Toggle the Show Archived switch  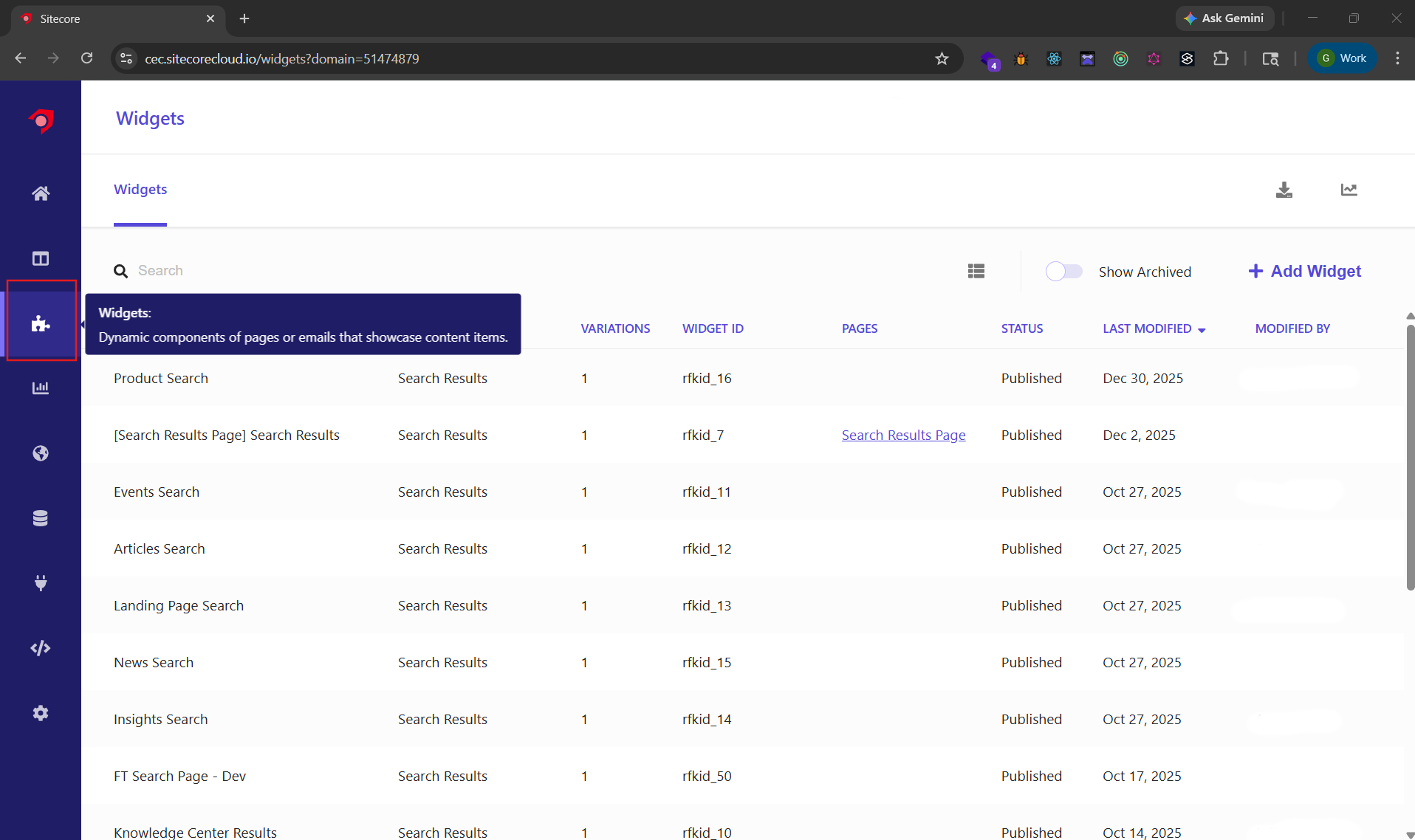pyautogui.click(x=1063, y=272)
